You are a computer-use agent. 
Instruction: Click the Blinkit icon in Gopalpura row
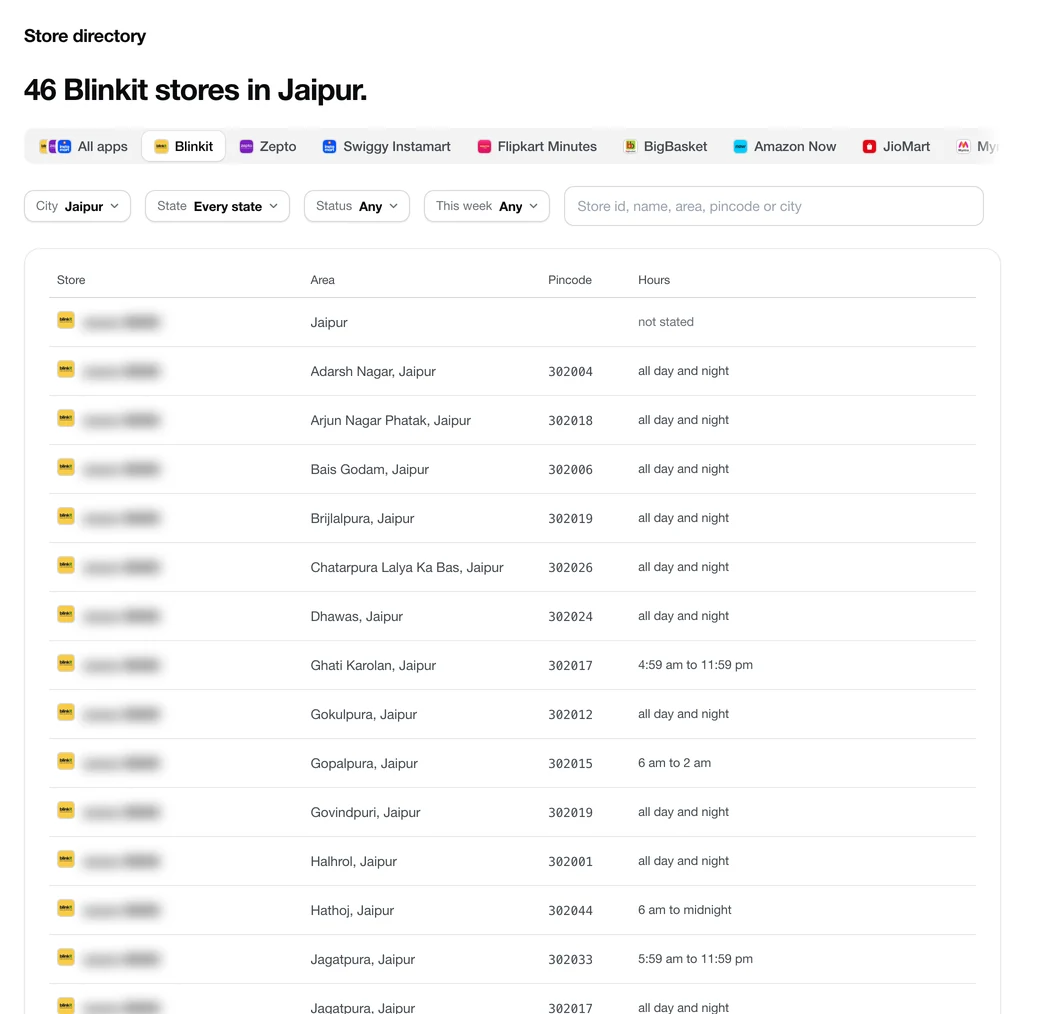(66, 761)
